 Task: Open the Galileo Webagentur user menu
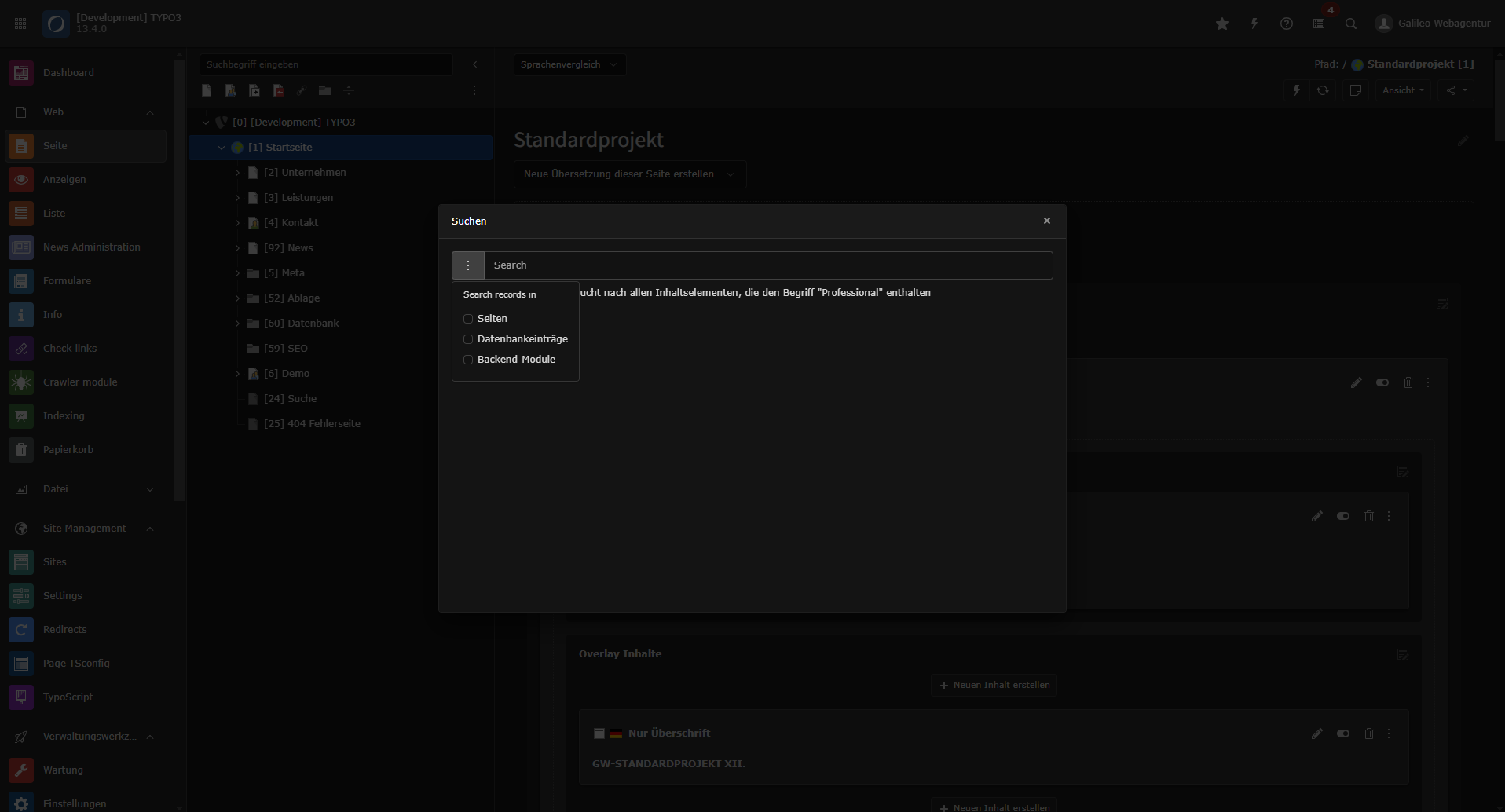tap(1432, 24)
